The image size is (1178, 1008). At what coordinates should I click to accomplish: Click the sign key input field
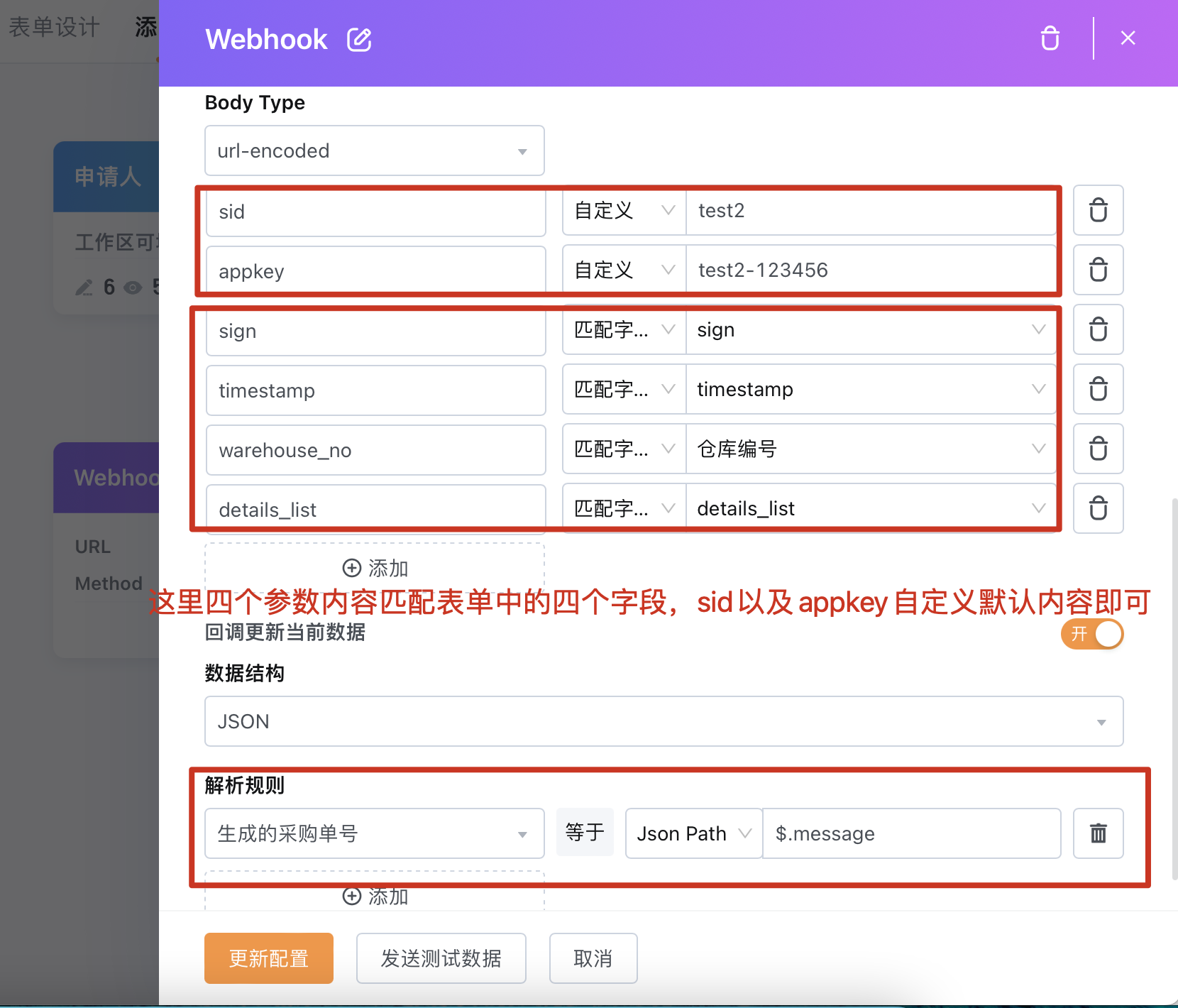click(376, 331)
